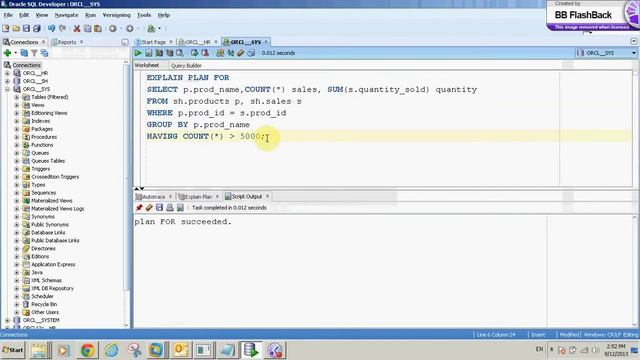Select the Database Links tree item
Viewport: 640px width, 360px height.
[48, 233]
